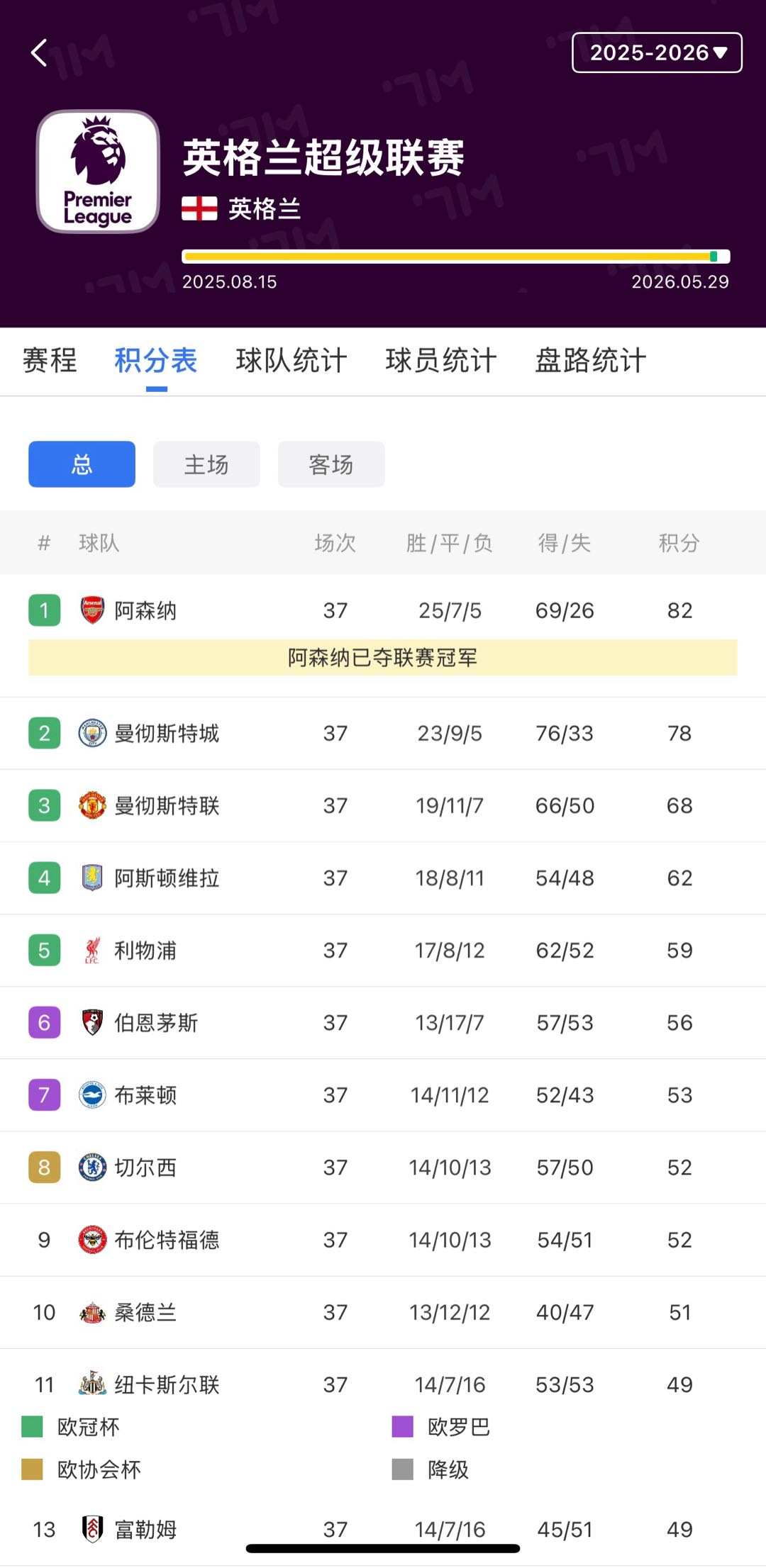Tap the Newcastle United club crest

(x=92, y=1384)
